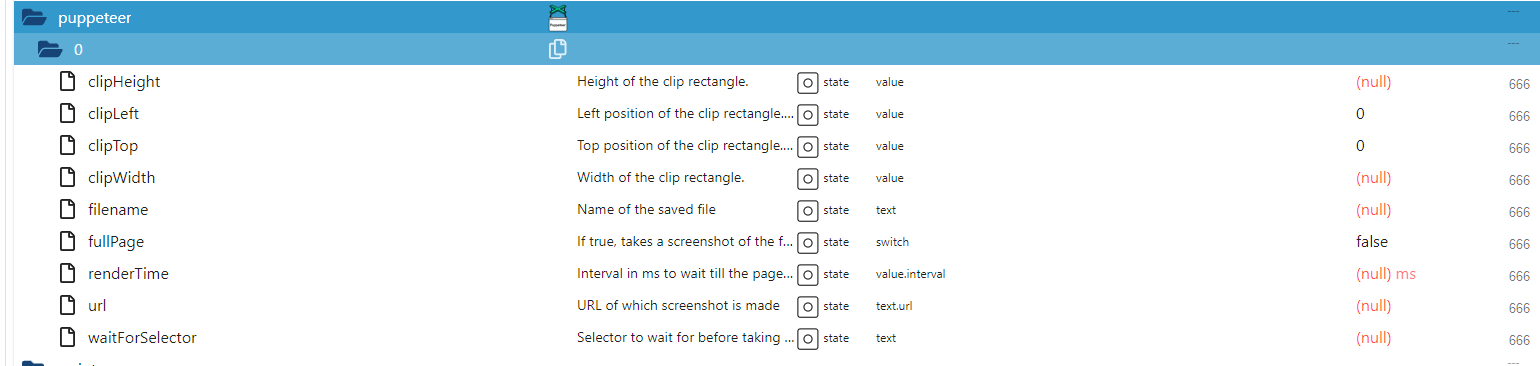This screenshot has height=366, width=1540.
Task: Click the copy icon in row 0
Action: point(558,49)
